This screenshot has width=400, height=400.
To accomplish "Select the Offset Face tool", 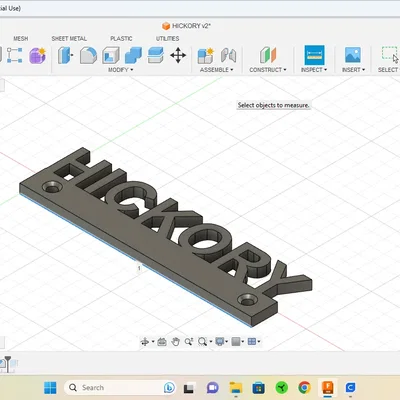I will pyautogui.click(x=155, y=55).
